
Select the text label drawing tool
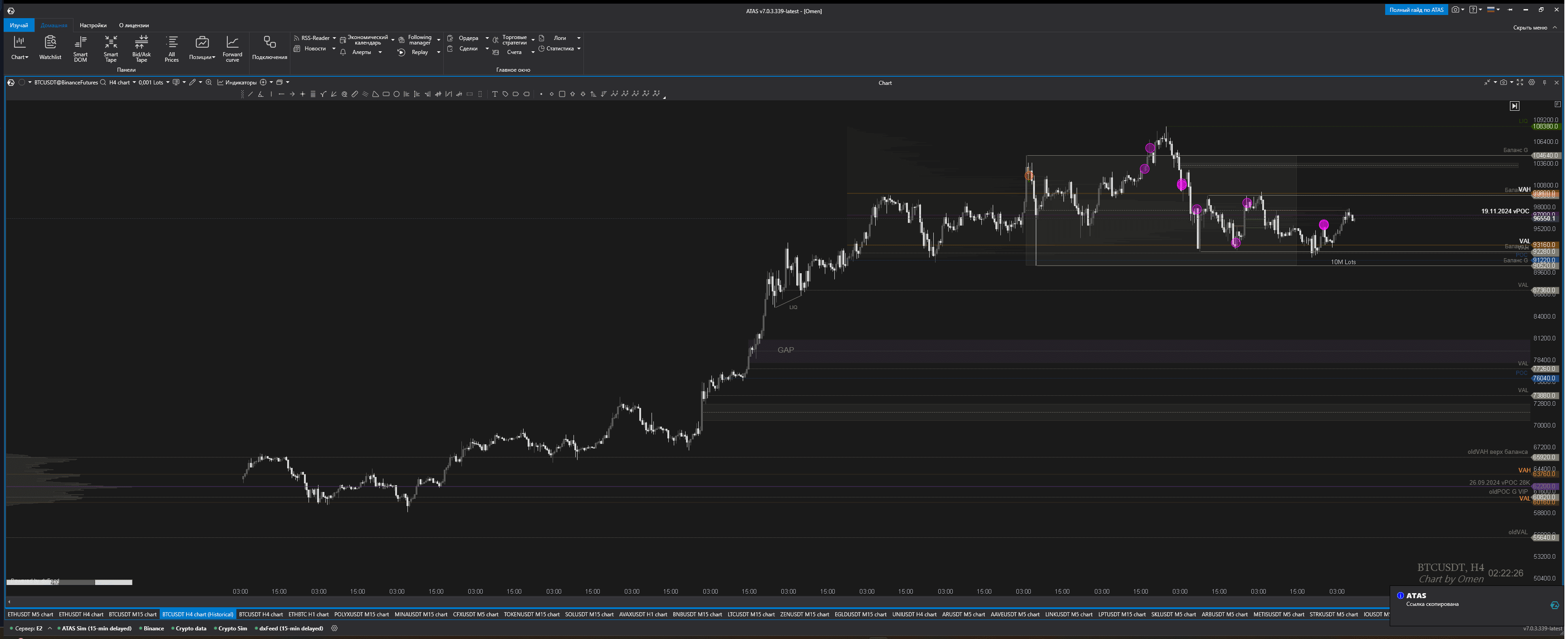495,94
